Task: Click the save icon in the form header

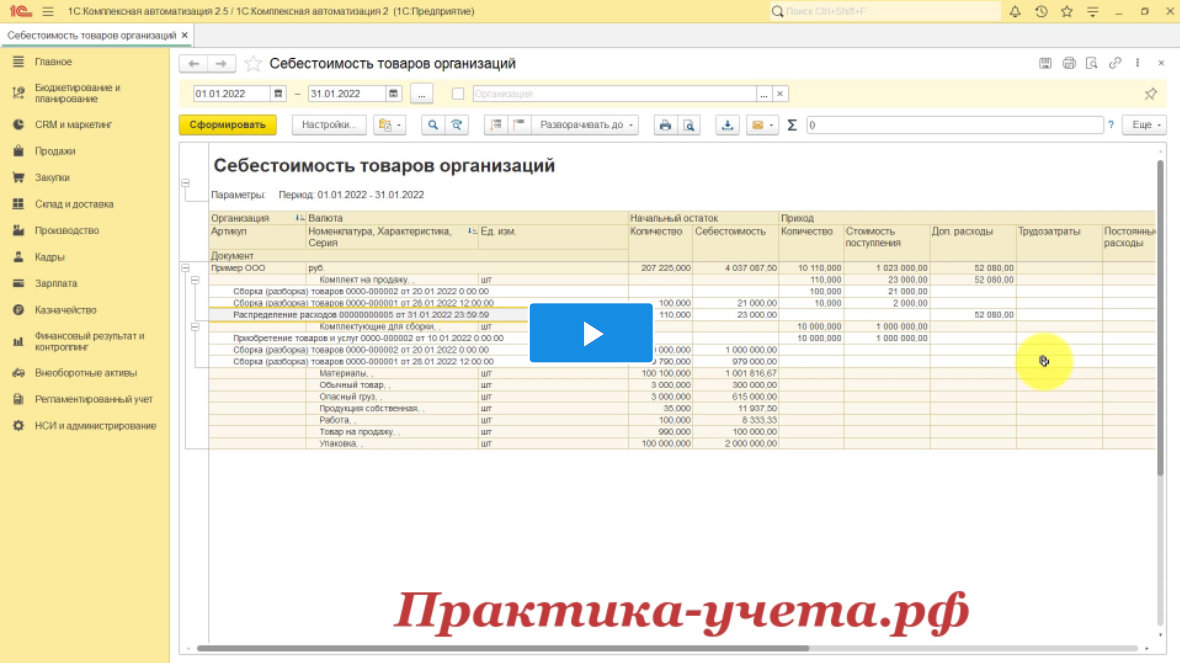Action: [1045, 63]
